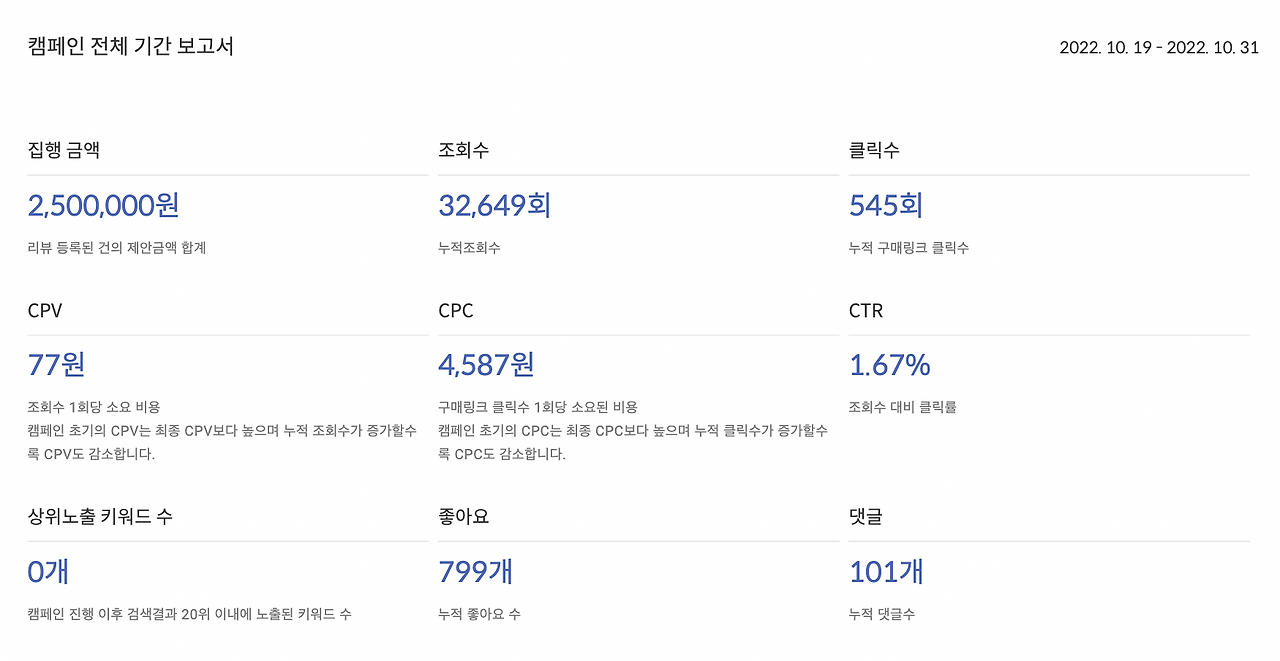Click the 조회수 heading
Viewport: 1280px width, 661px height.
464,150
